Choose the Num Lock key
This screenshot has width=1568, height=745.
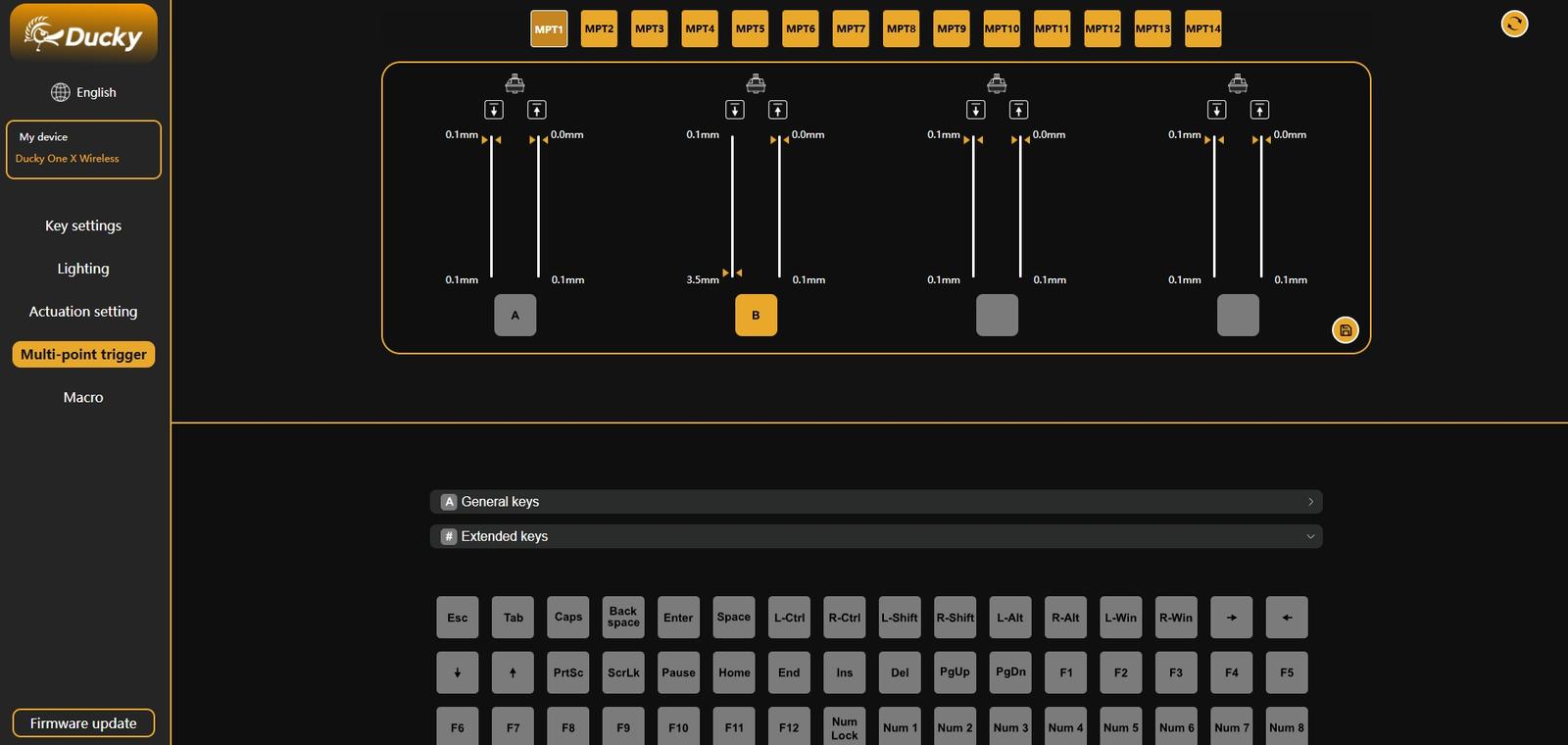coord(845,727)
